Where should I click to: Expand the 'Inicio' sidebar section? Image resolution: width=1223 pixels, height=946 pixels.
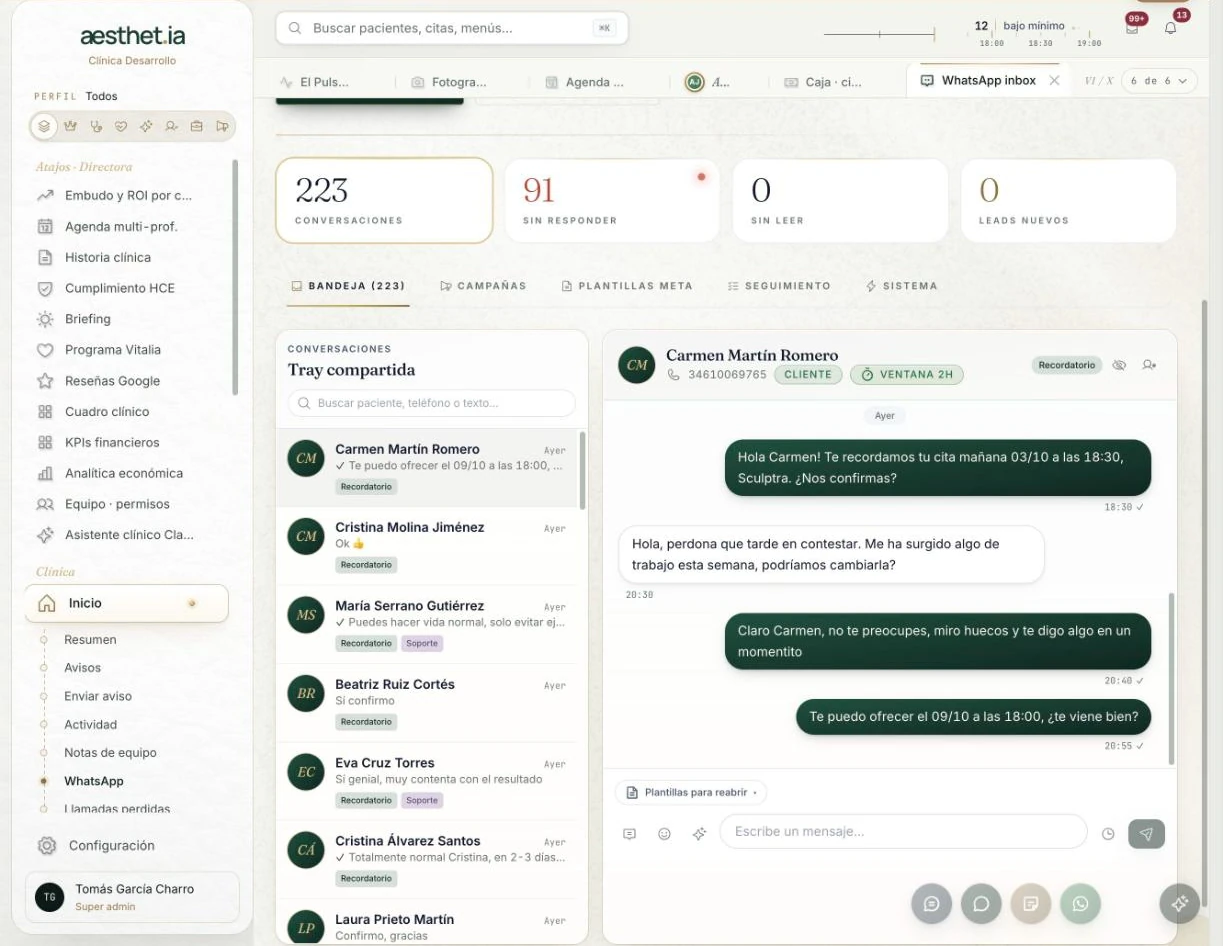point(127,603)
